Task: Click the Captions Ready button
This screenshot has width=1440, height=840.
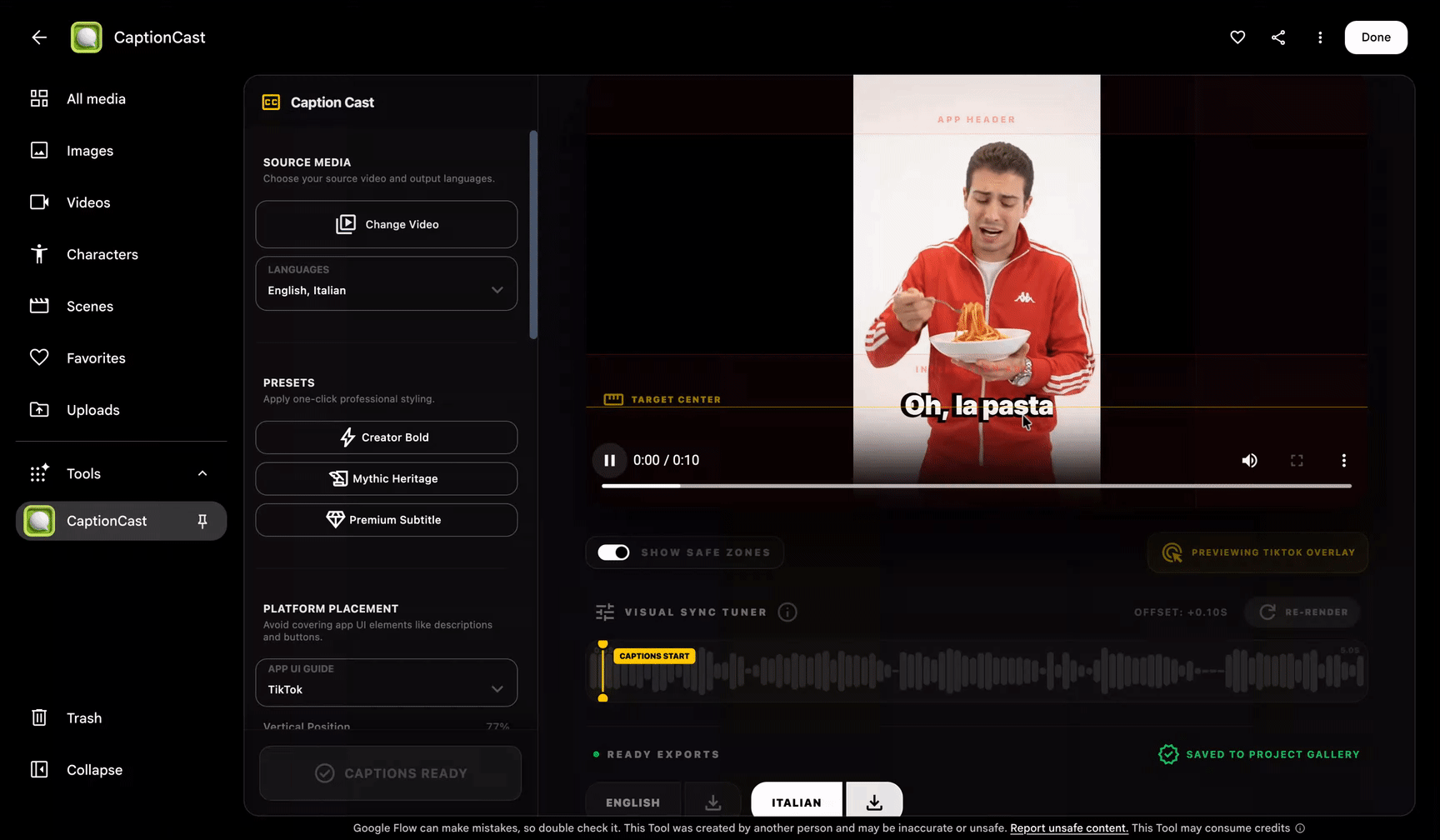Action: [x=391, y=773]
